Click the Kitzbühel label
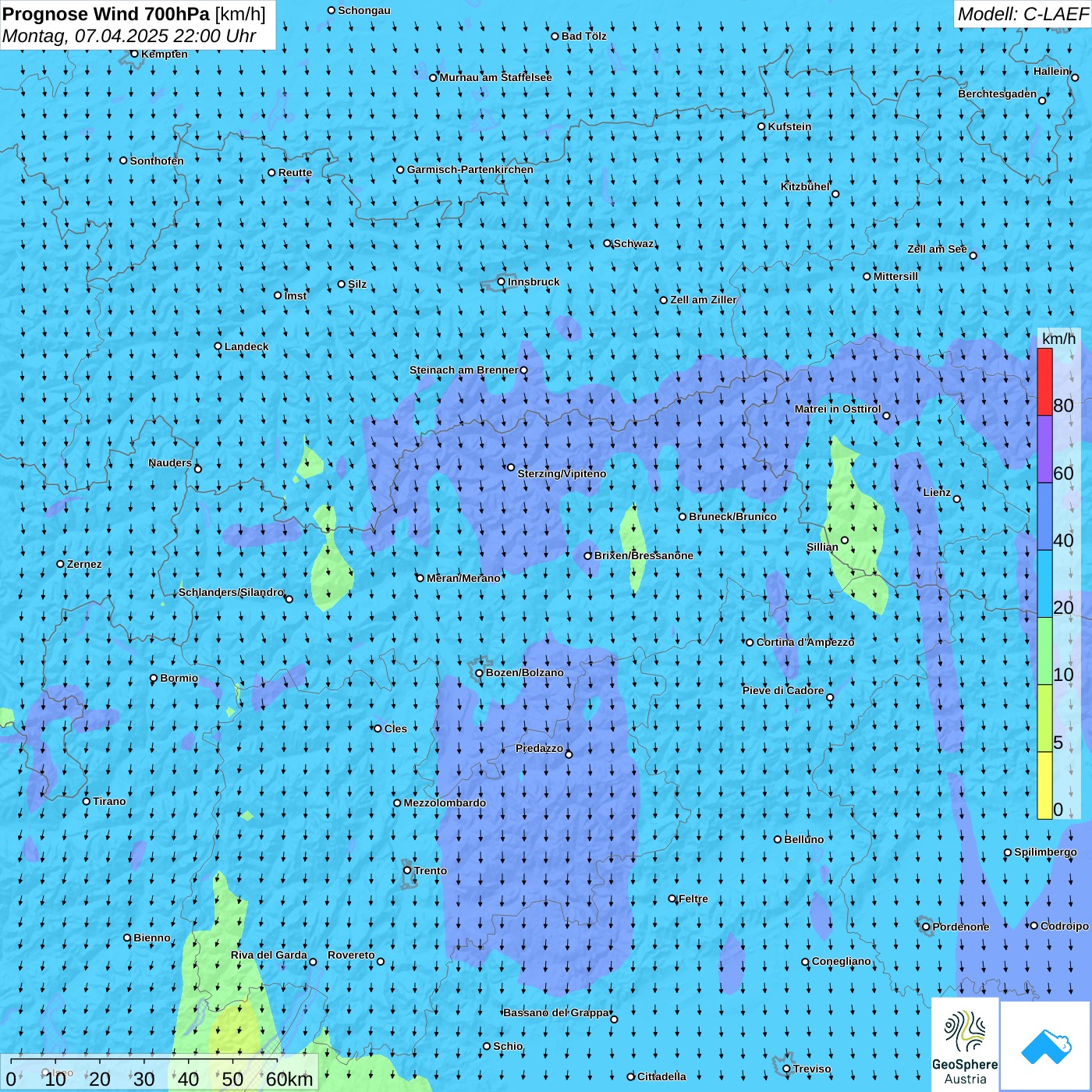 (x=805, y=186)
